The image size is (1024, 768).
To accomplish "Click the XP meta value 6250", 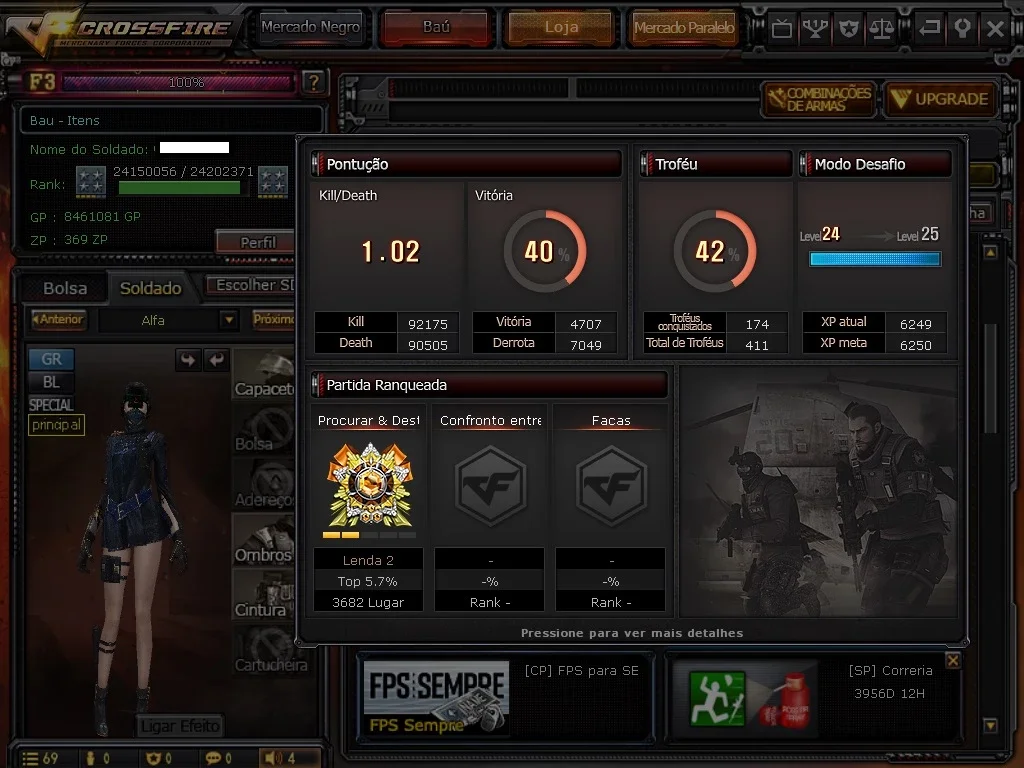I will pos(916,345).
